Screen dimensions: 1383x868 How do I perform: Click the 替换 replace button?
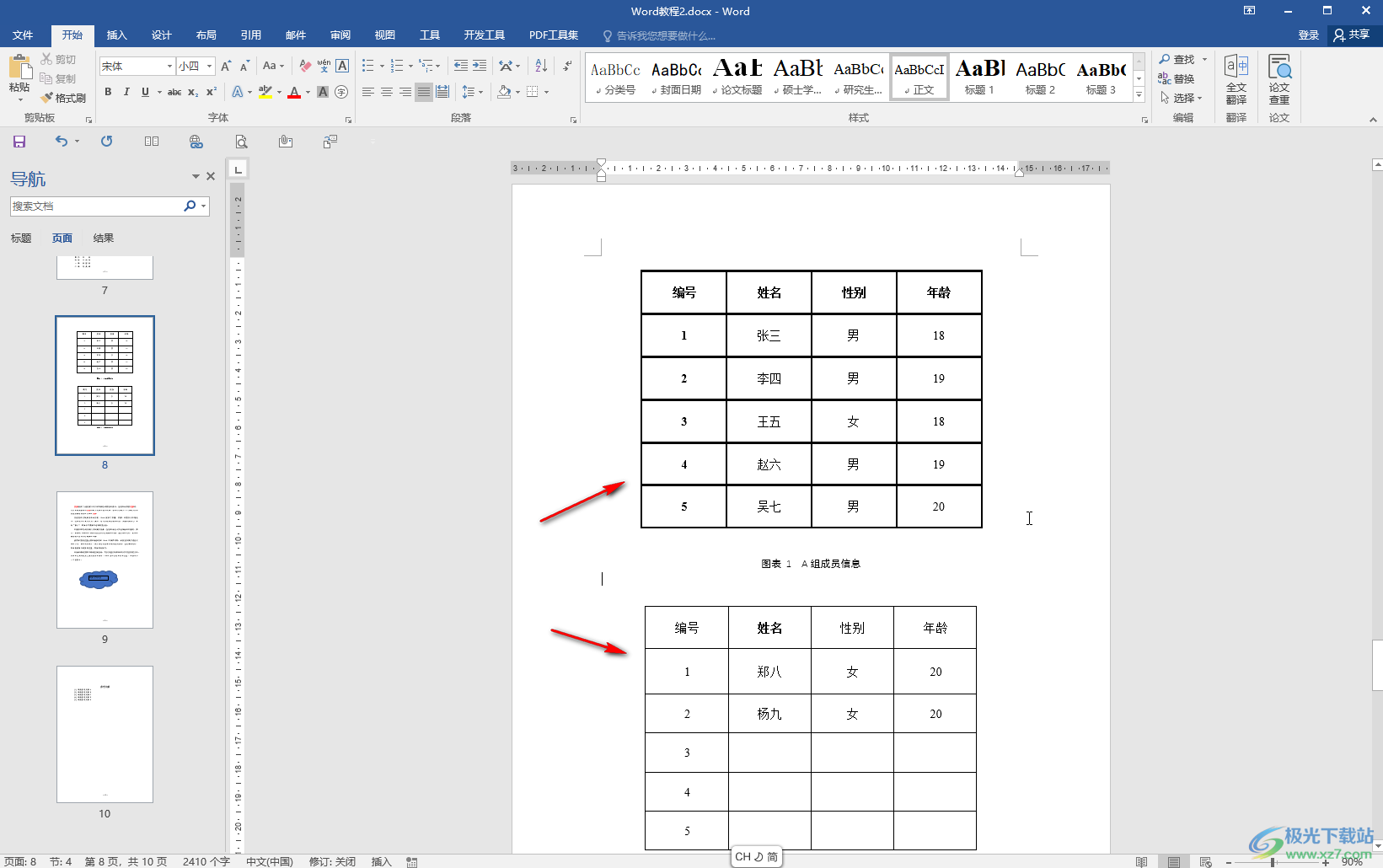point(1177,78)
